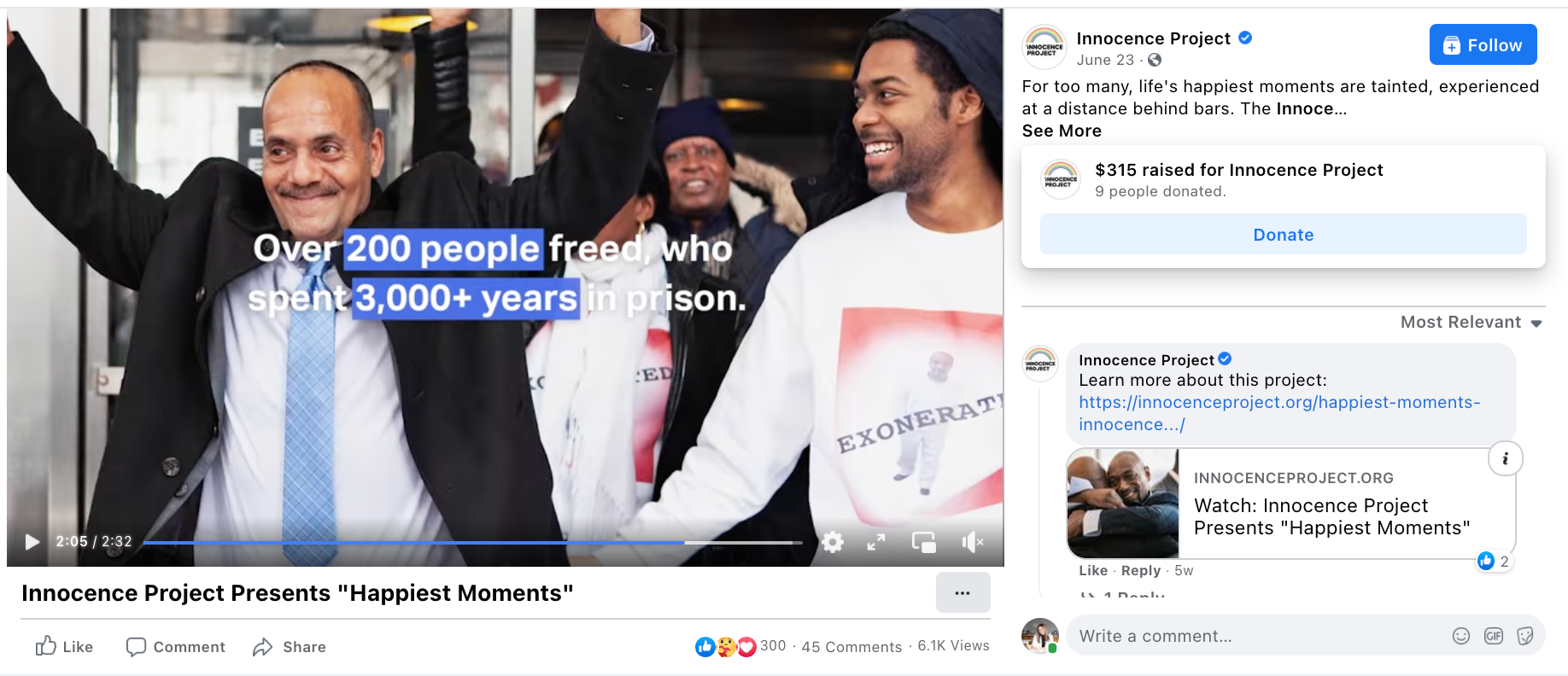Viewport: 1568px width, 676px height.
Task: Like the video post
Action: point(64,646)
